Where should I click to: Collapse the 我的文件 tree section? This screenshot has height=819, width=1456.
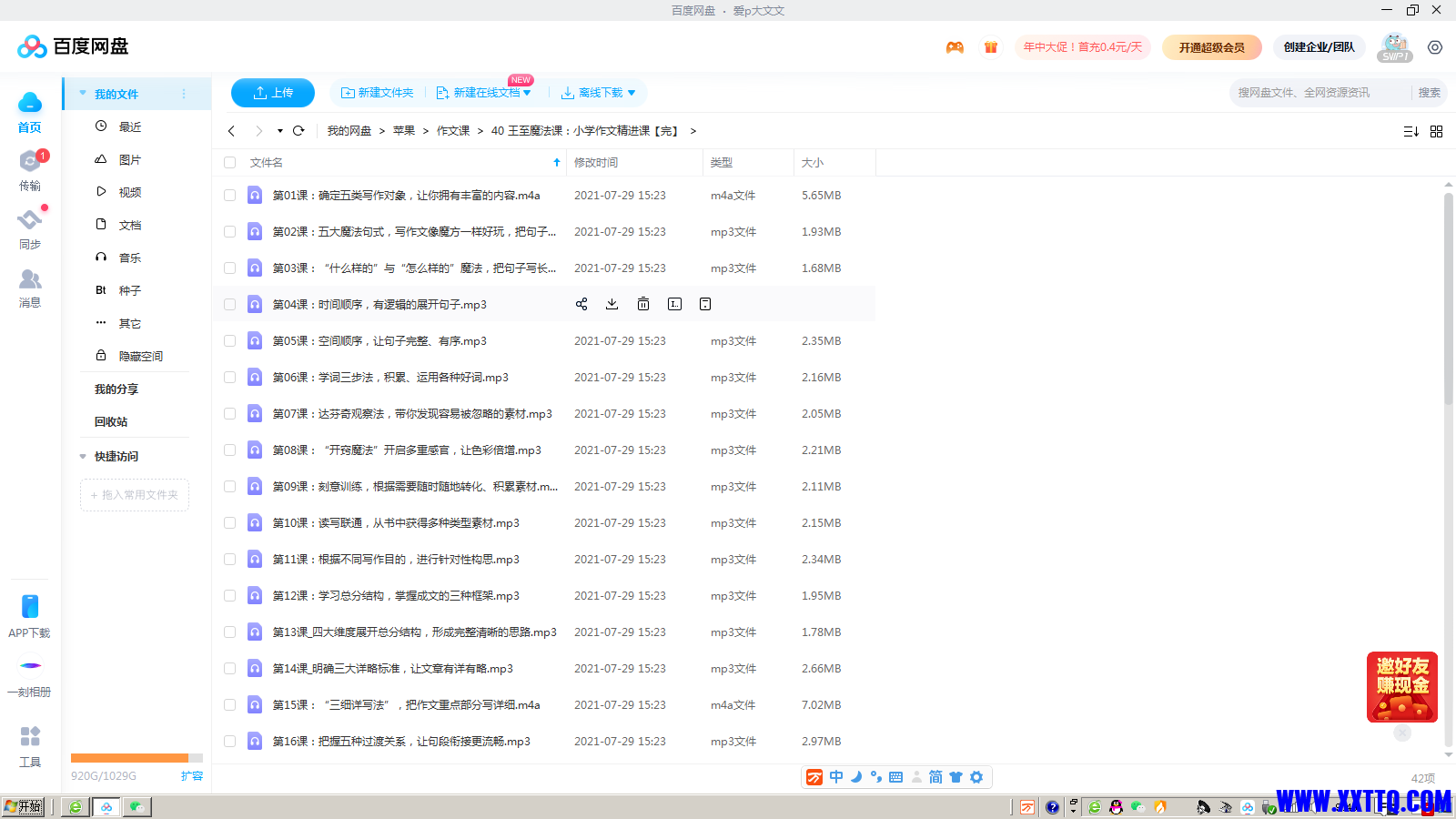83,94
